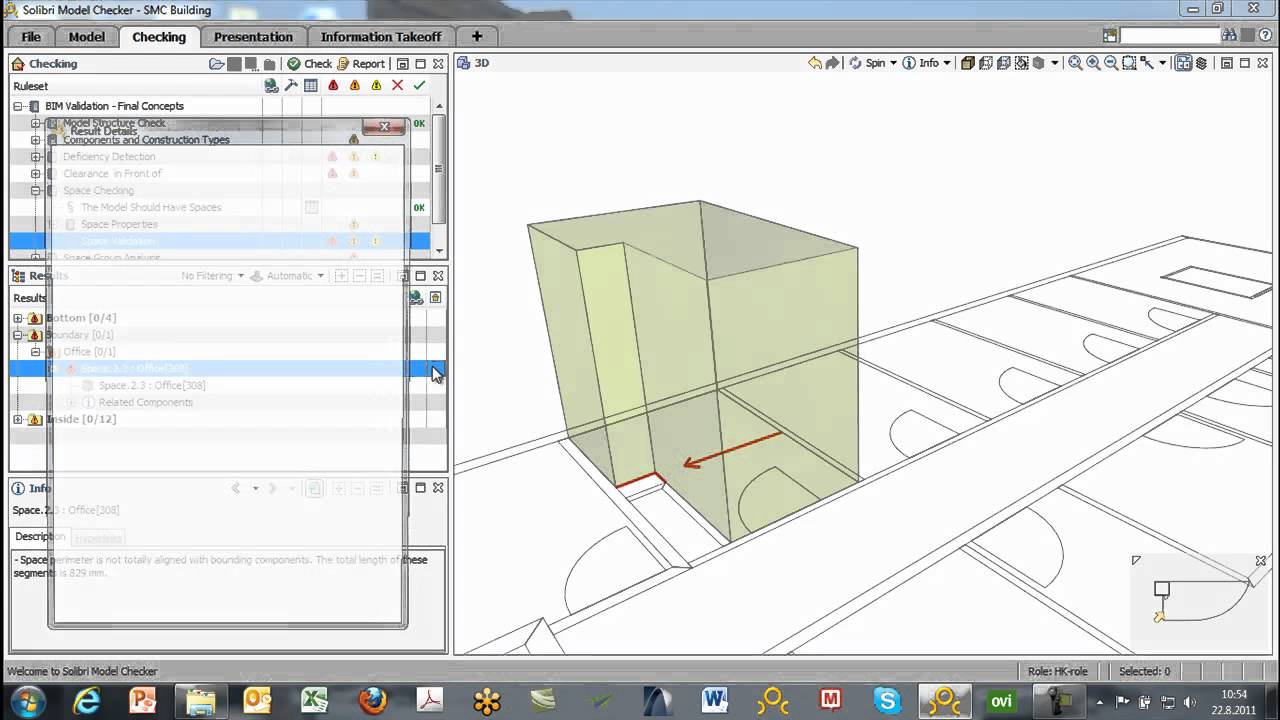Click the globe link icon in Ruleset header

[271, 86]
